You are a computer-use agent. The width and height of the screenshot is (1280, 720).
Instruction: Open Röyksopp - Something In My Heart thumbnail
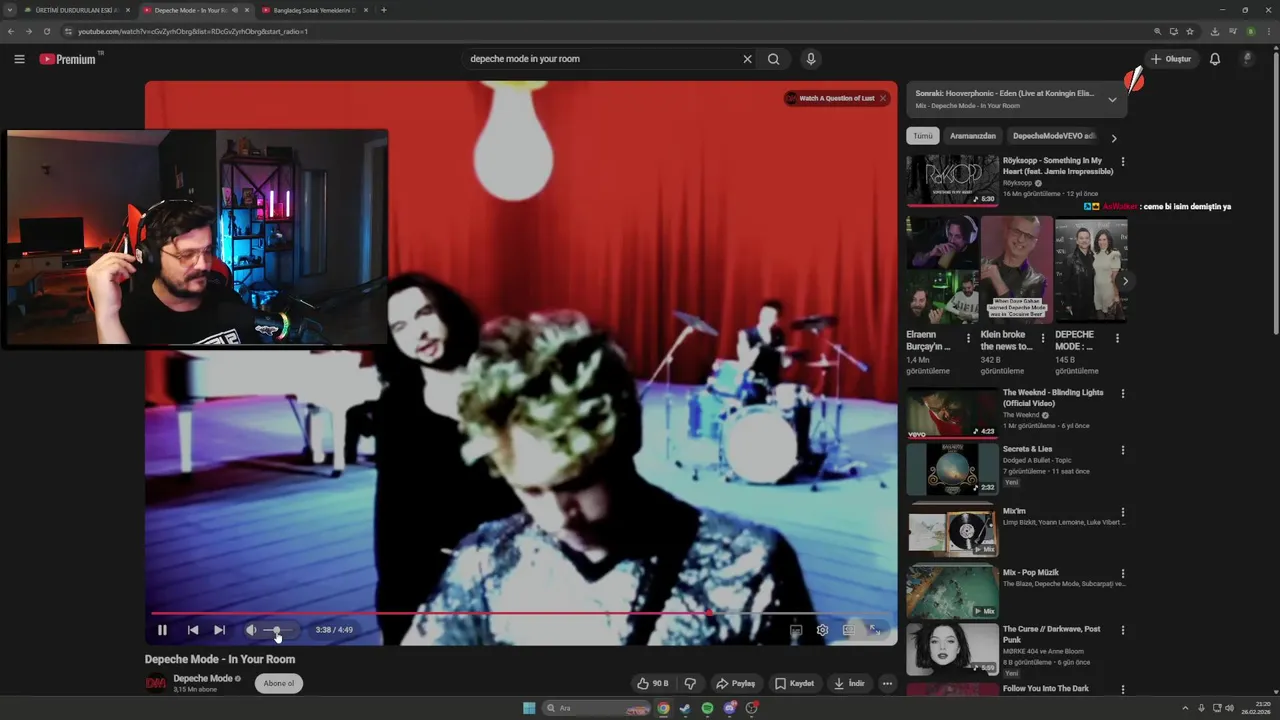click(953, 180)
